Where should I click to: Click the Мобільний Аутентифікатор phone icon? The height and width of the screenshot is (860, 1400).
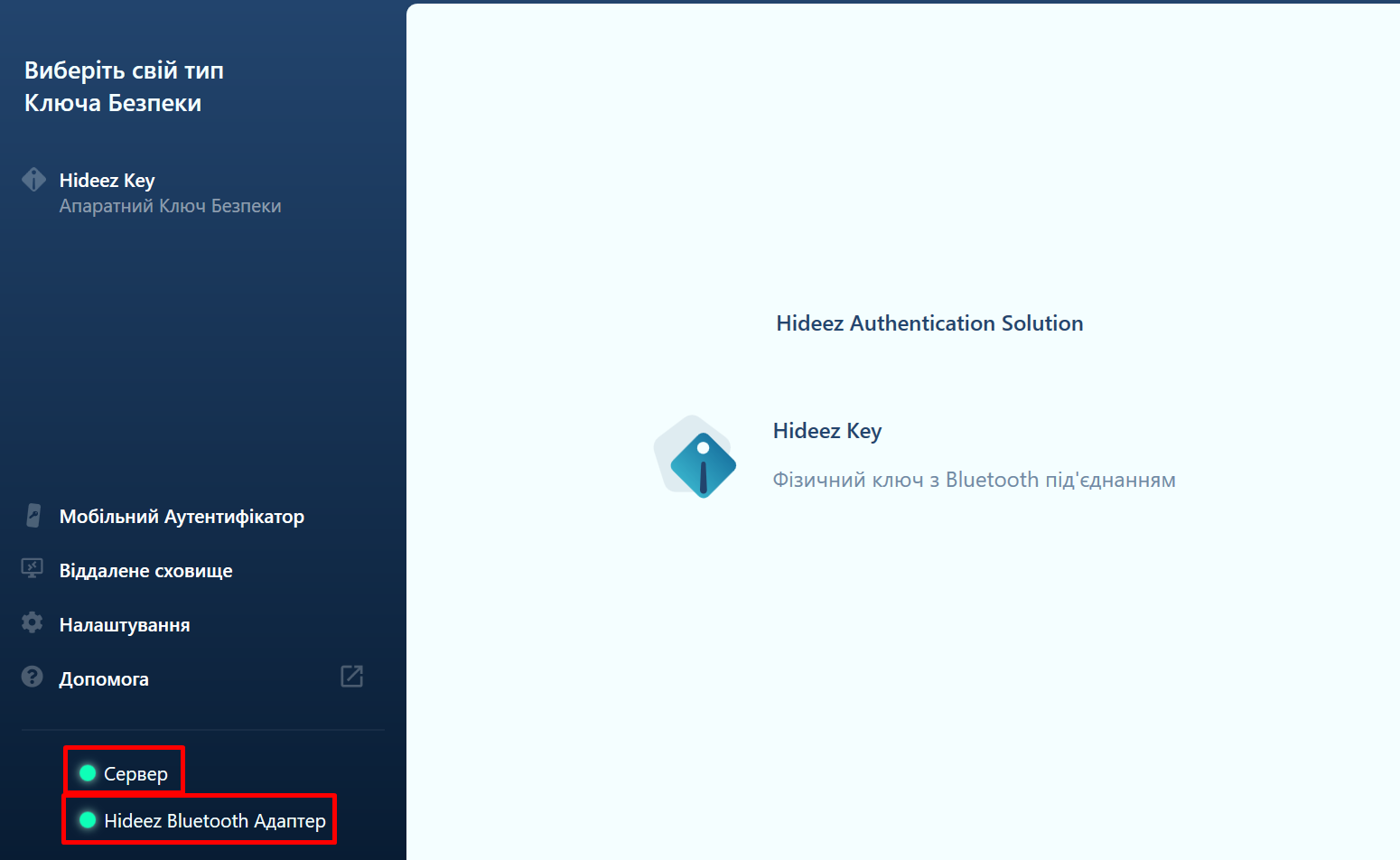33,516
